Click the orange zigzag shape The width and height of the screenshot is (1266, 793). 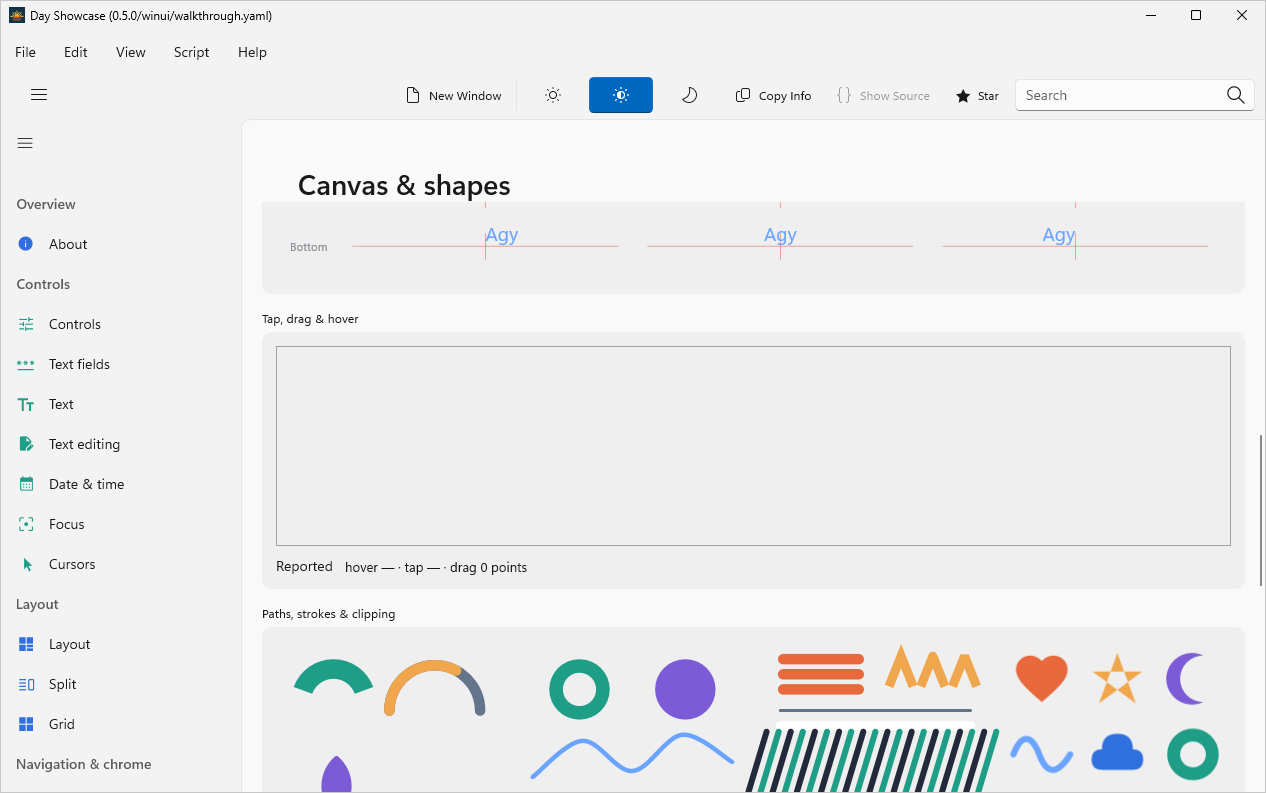932,667
